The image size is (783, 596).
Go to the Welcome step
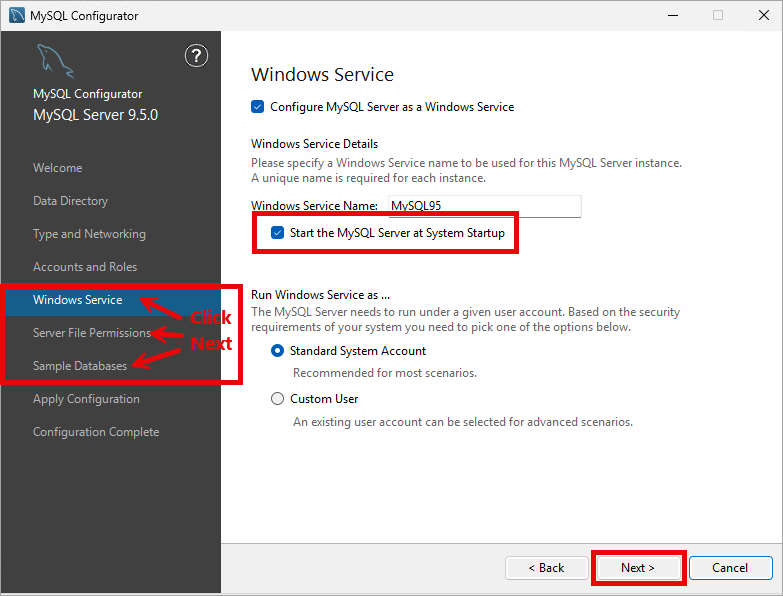click(x=58, y=168)
